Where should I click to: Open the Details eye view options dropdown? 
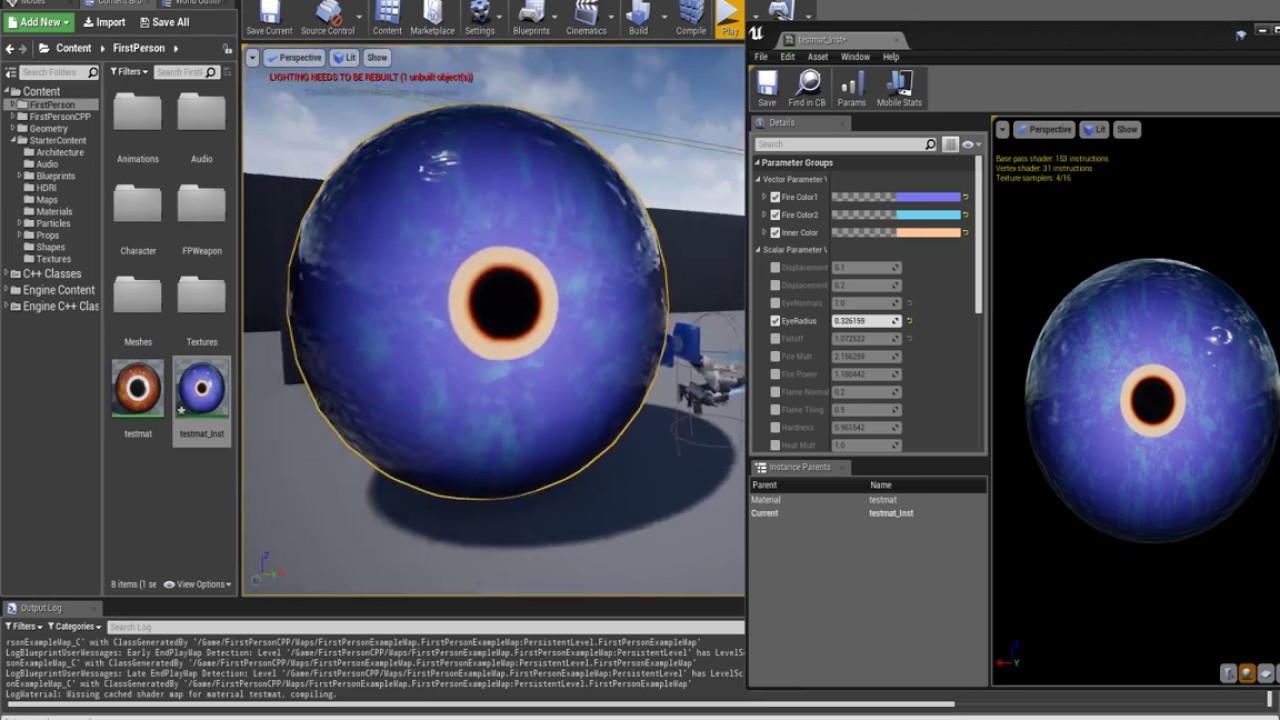[970, 144]
